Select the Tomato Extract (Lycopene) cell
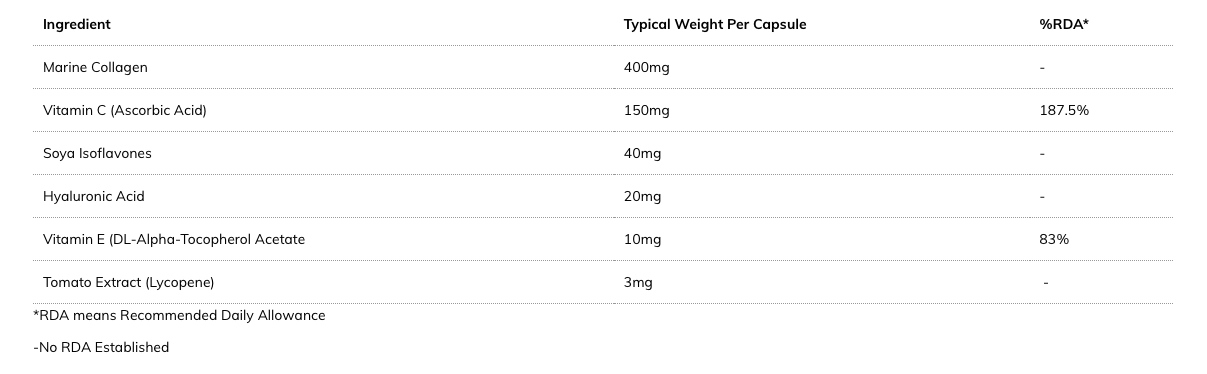This screenshot has height=374, width=1207. tap(129, 282)
